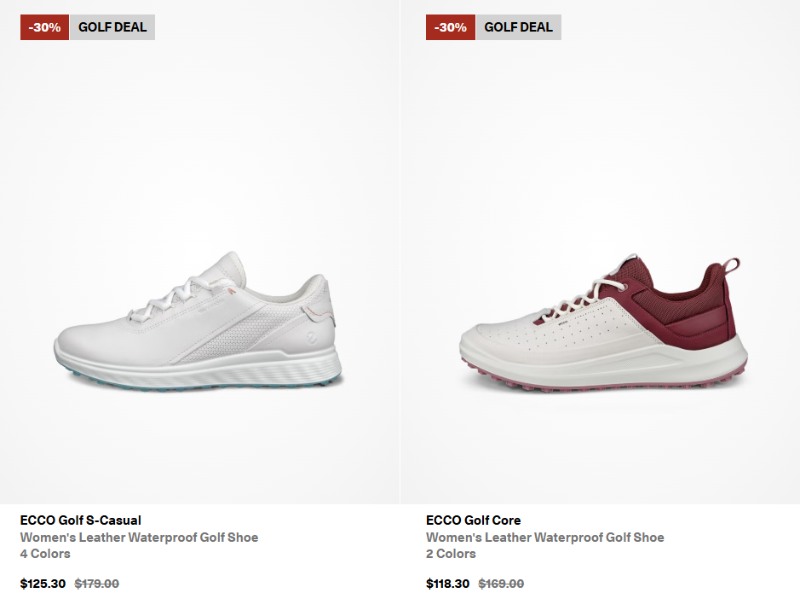Image resolution: width=800 pixels, height=593 pixels.
Task: Open the burgundy ECCO Golf Core shoe image
Action: tap(604, 323)
